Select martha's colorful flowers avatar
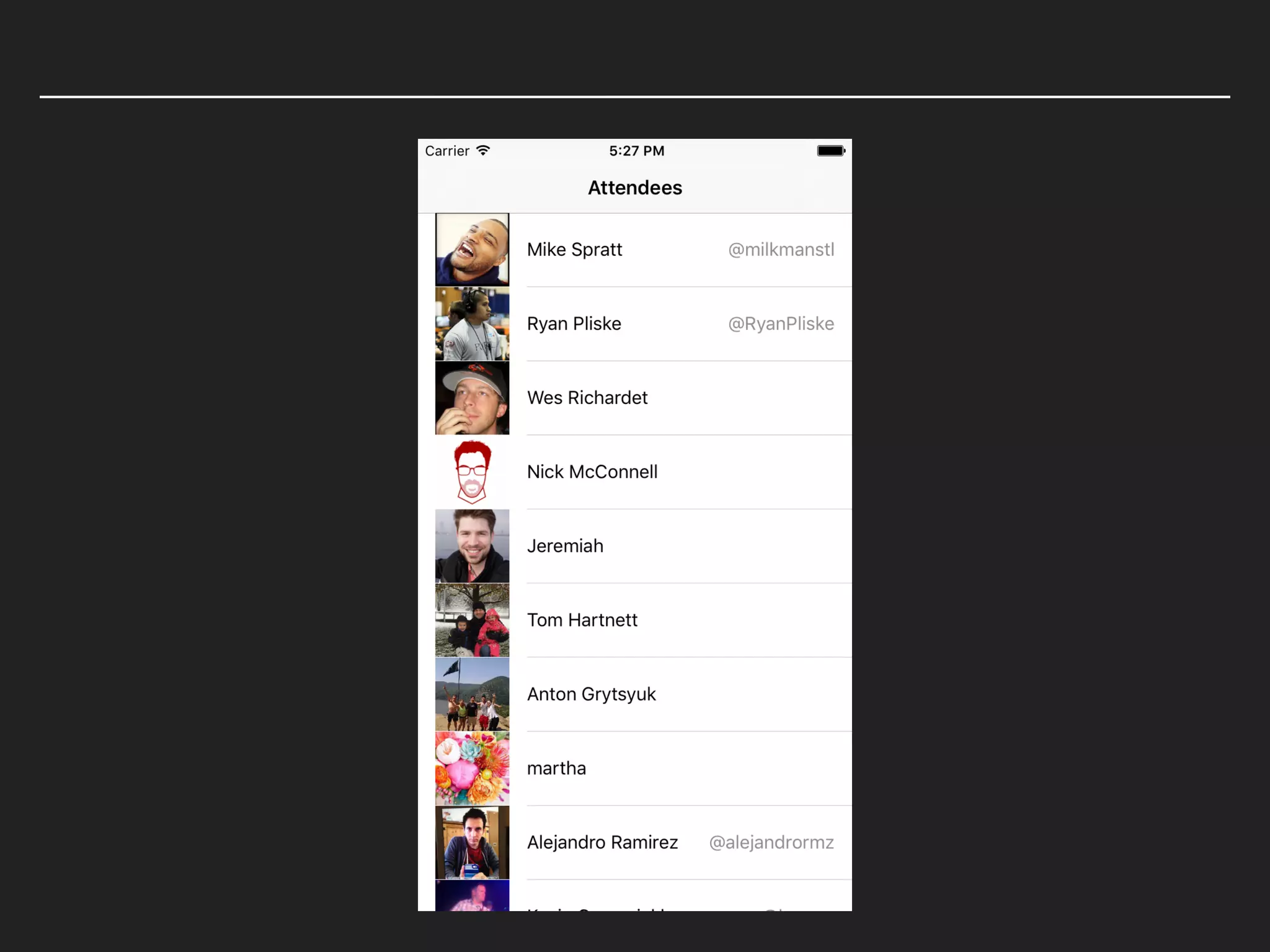Screen dimensions: 1270x952 click(472, 768)
